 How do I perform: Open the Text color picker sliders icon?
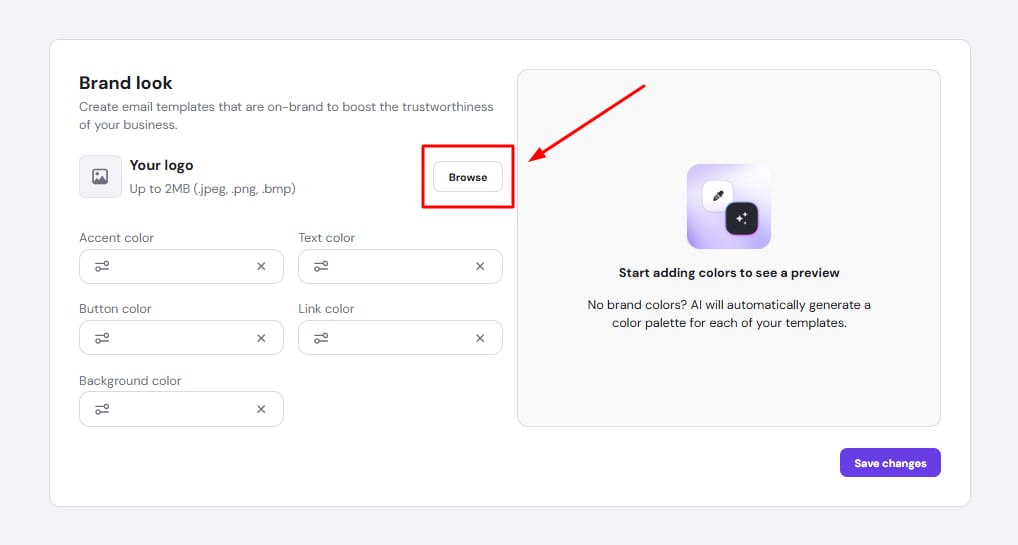321,267
